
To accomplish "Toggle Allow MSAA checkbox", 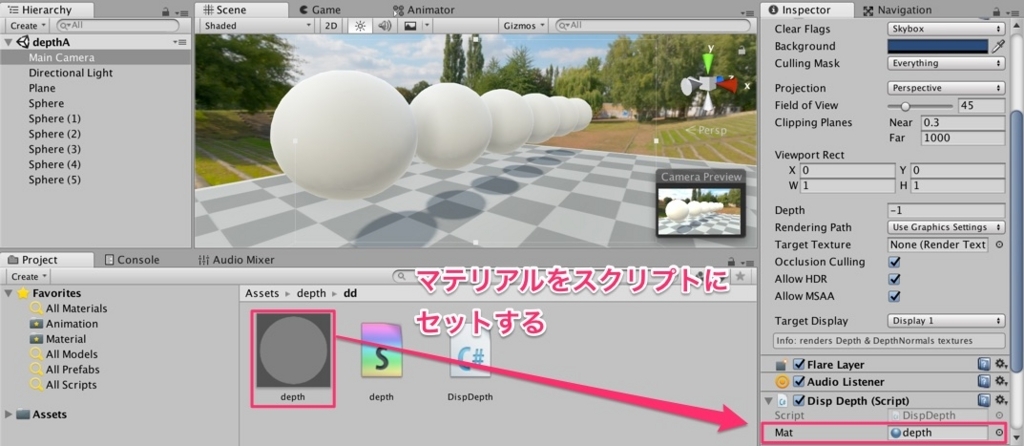I will (x=895, y=296).
